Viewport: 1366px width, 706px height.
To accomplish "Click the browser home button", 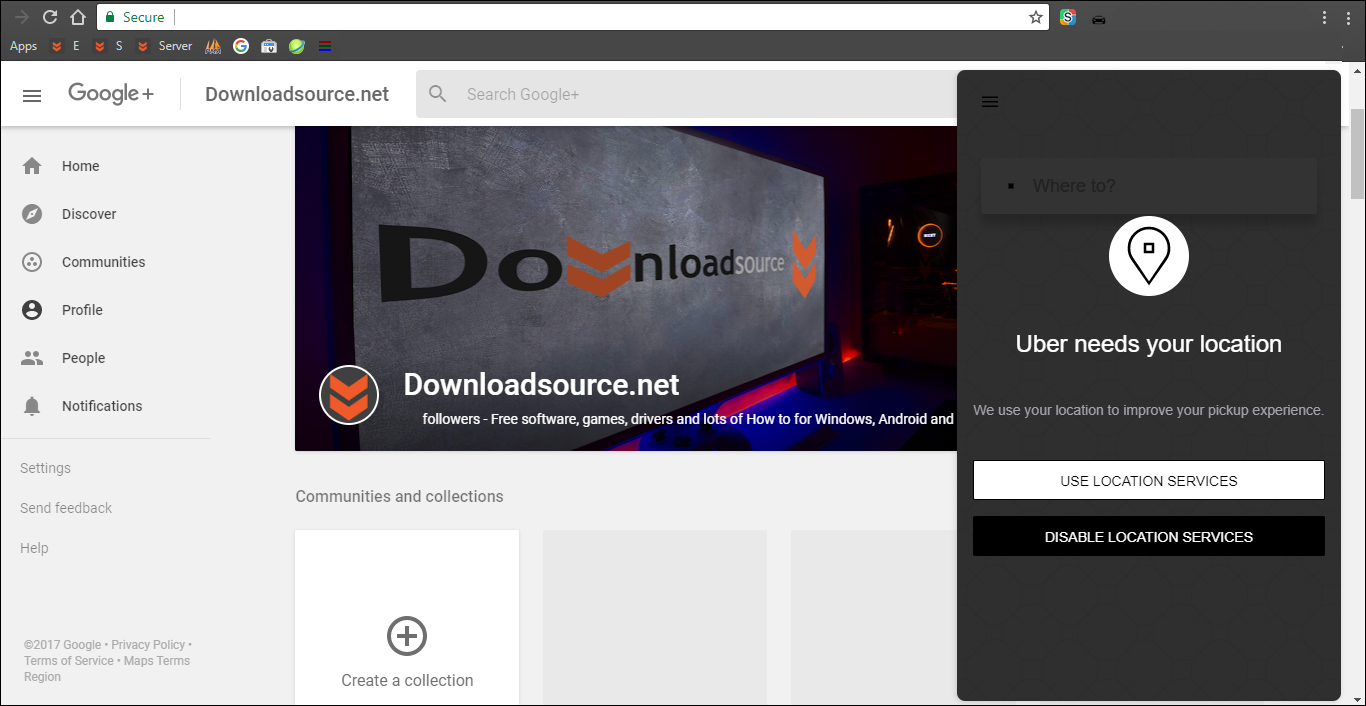I will 77,17.
